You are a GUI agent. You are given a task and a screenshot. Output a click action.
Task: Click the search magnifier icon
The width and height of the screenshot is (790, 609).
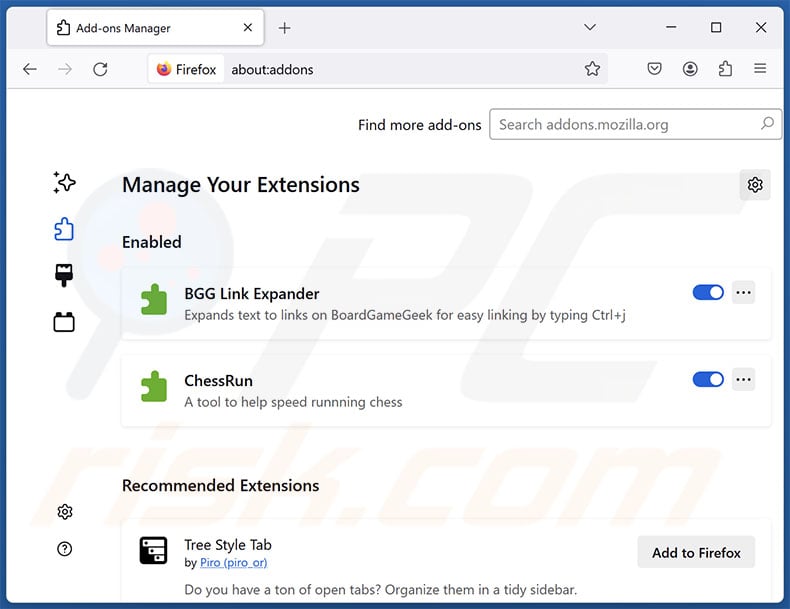[767, 123]
